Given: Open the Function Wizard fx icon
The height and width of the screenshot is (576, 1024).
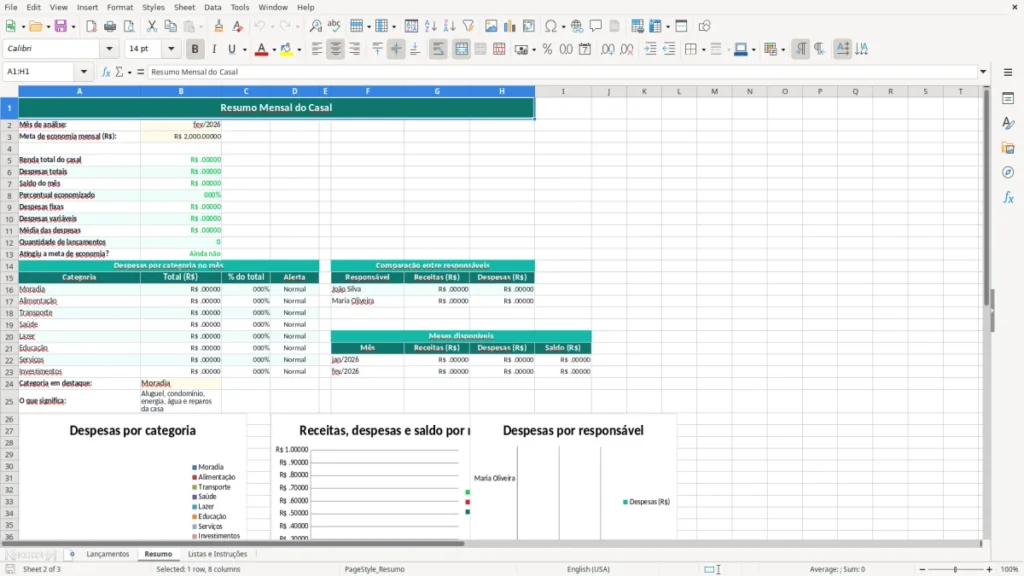Looking at the screenshot, I should coord(106,72).
